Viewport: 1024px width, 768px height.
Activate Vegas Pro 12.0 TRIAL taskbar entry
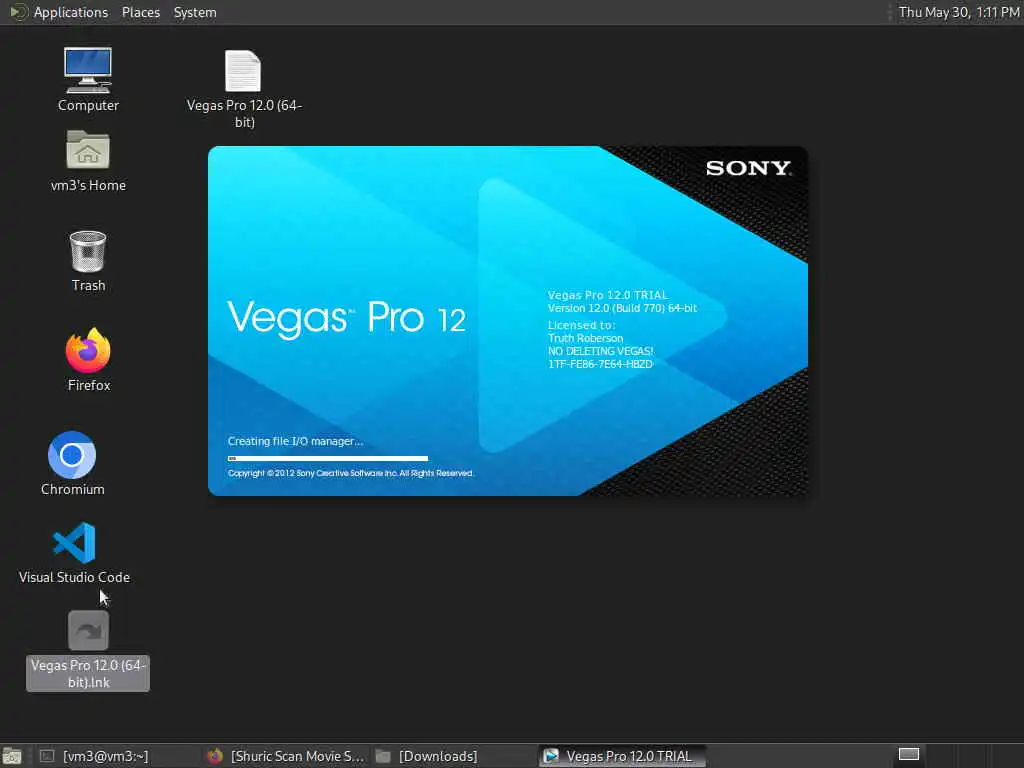(x=622, y=756)
